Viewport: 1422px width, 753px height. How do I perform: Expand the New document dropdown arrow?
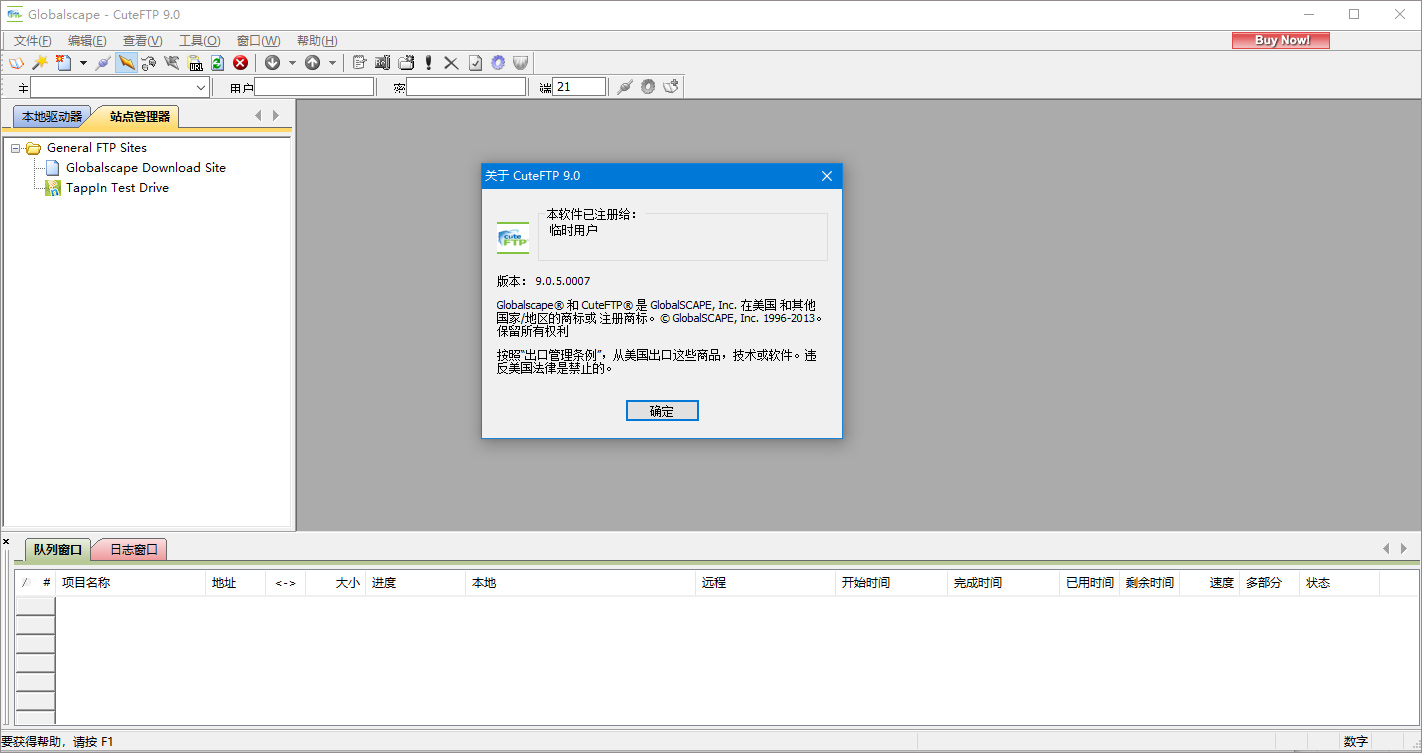point(83,63)
